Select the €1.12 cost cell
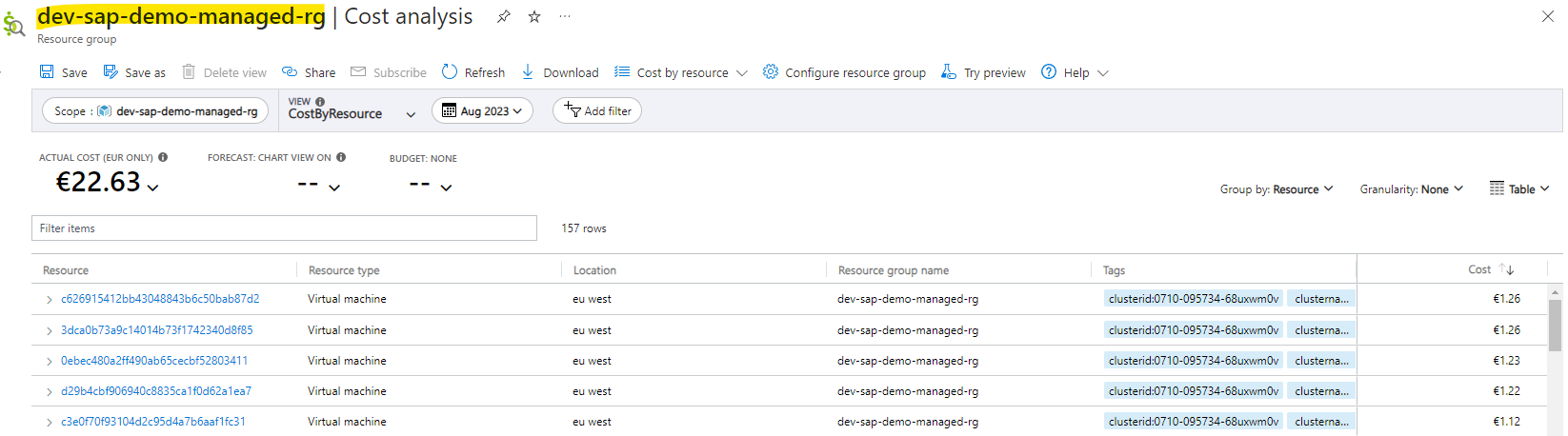 (1506, 422)
